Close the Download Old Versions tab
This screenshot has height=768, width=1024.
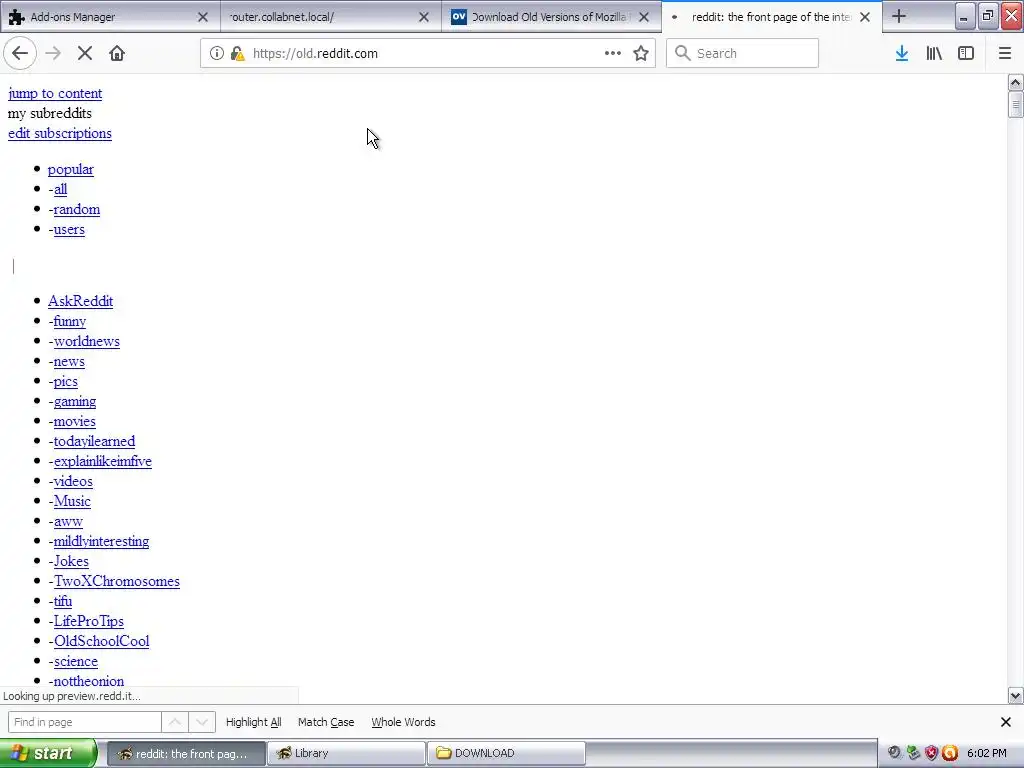644,17
